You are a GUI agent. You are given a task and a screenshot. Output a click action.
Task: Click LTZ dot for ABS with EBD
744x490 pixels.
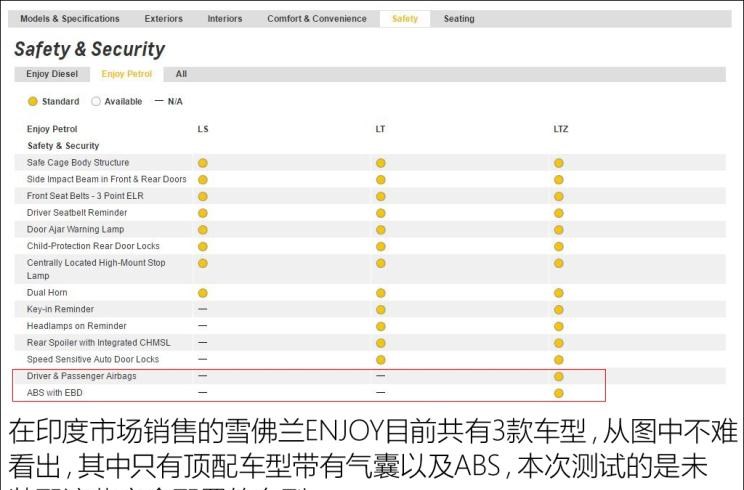coord(558,393)
